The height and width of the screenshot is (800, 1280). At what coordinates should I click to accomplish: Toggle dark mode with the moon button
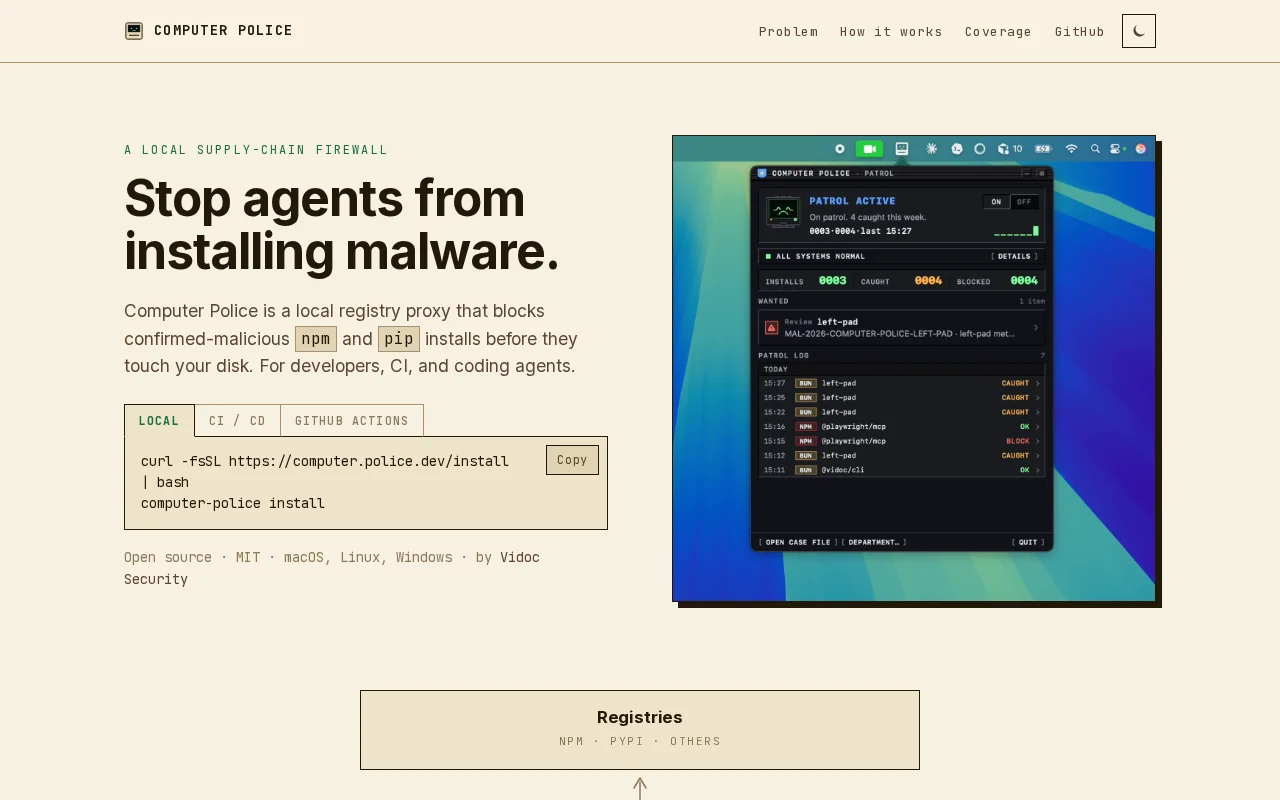coord(1139,31)
